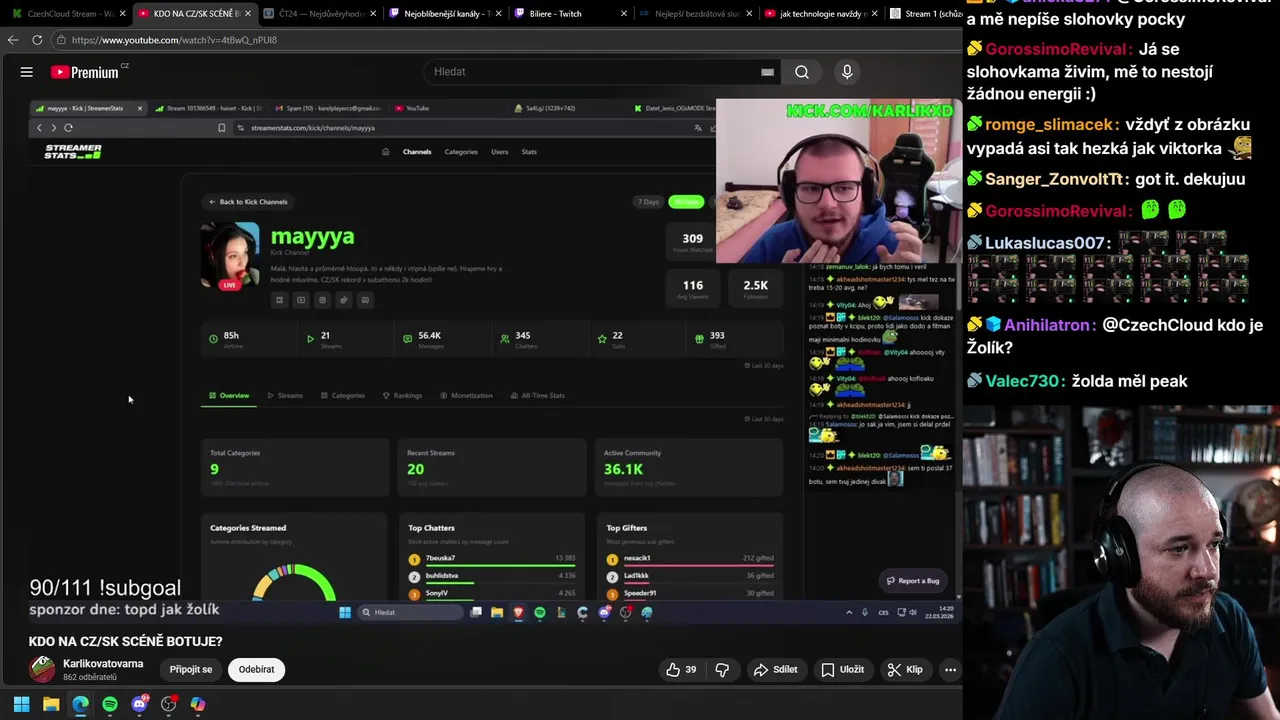Select the Monetization tab in StreamerStats
This screenshot has width=1280, height=720.
[x=466, y=396]
